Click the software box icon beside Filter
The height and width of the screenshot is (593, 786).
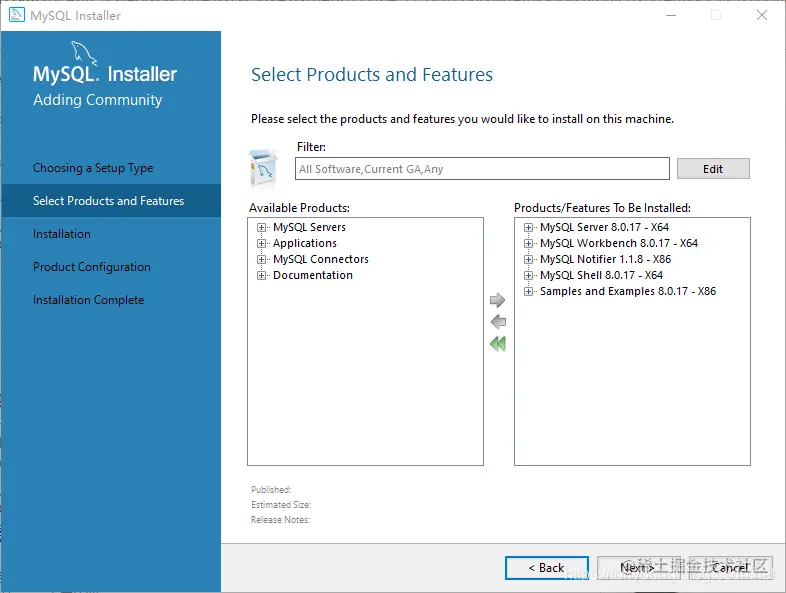(263, 168)
